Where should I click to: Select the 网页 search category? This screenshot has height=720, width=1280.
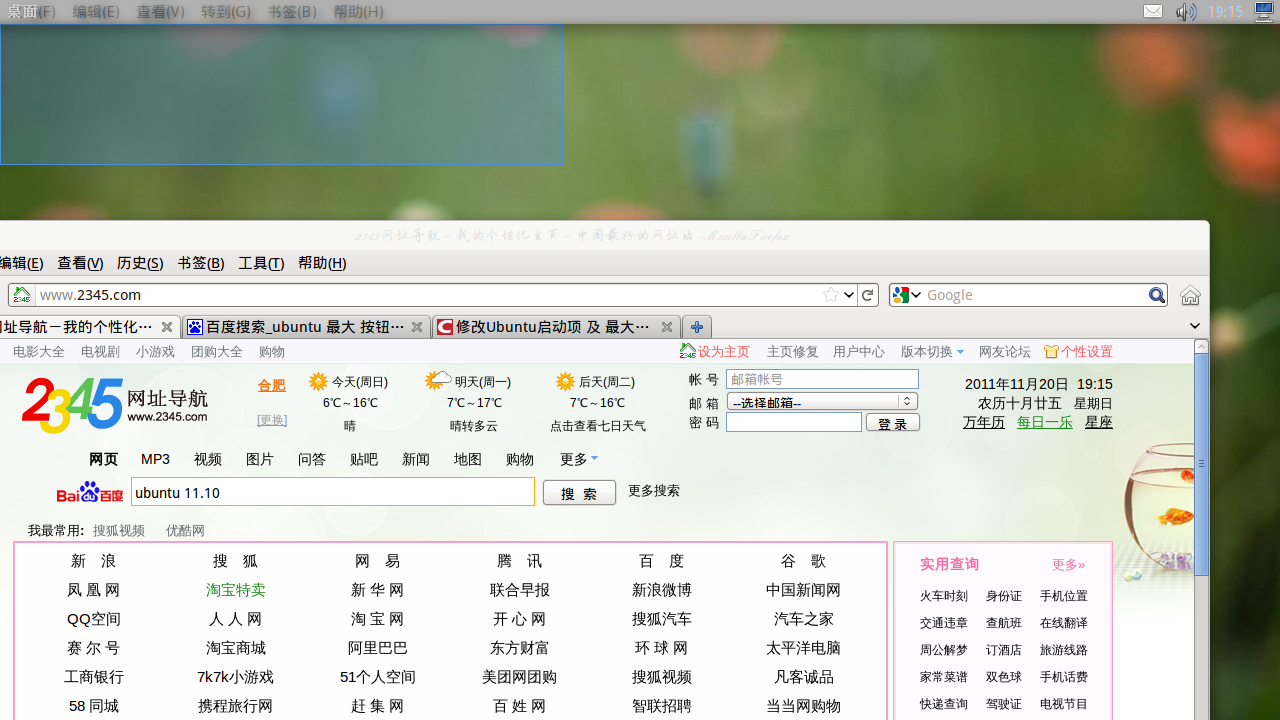[x=103, y=459]
